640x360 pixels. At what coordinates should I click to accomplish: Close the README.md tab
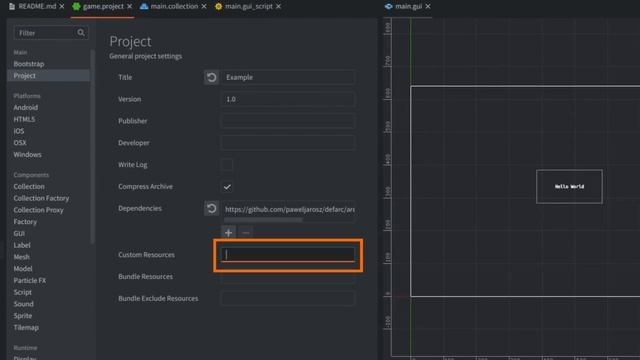point(62,7)
